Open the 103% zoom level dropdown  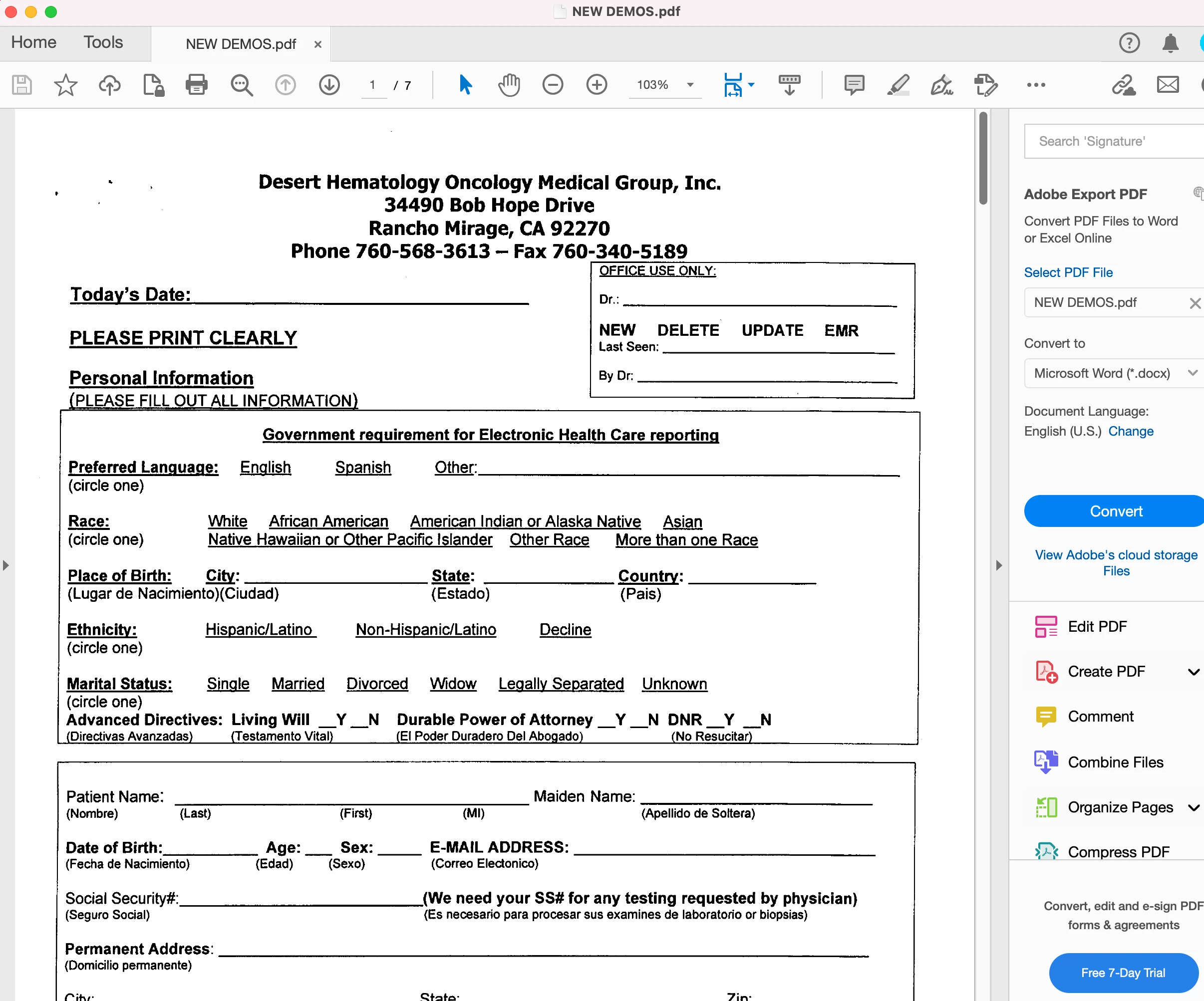(690, 85)
